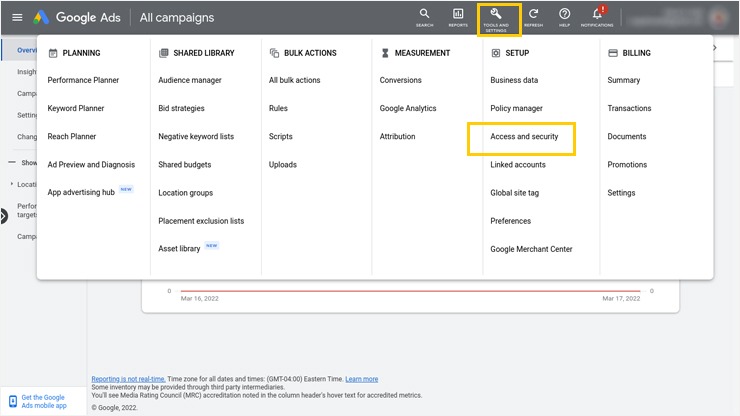The width and height of the screenshot is (740, 416).
Task: Open Conversions under Measurement
Action: pos(400,80)
